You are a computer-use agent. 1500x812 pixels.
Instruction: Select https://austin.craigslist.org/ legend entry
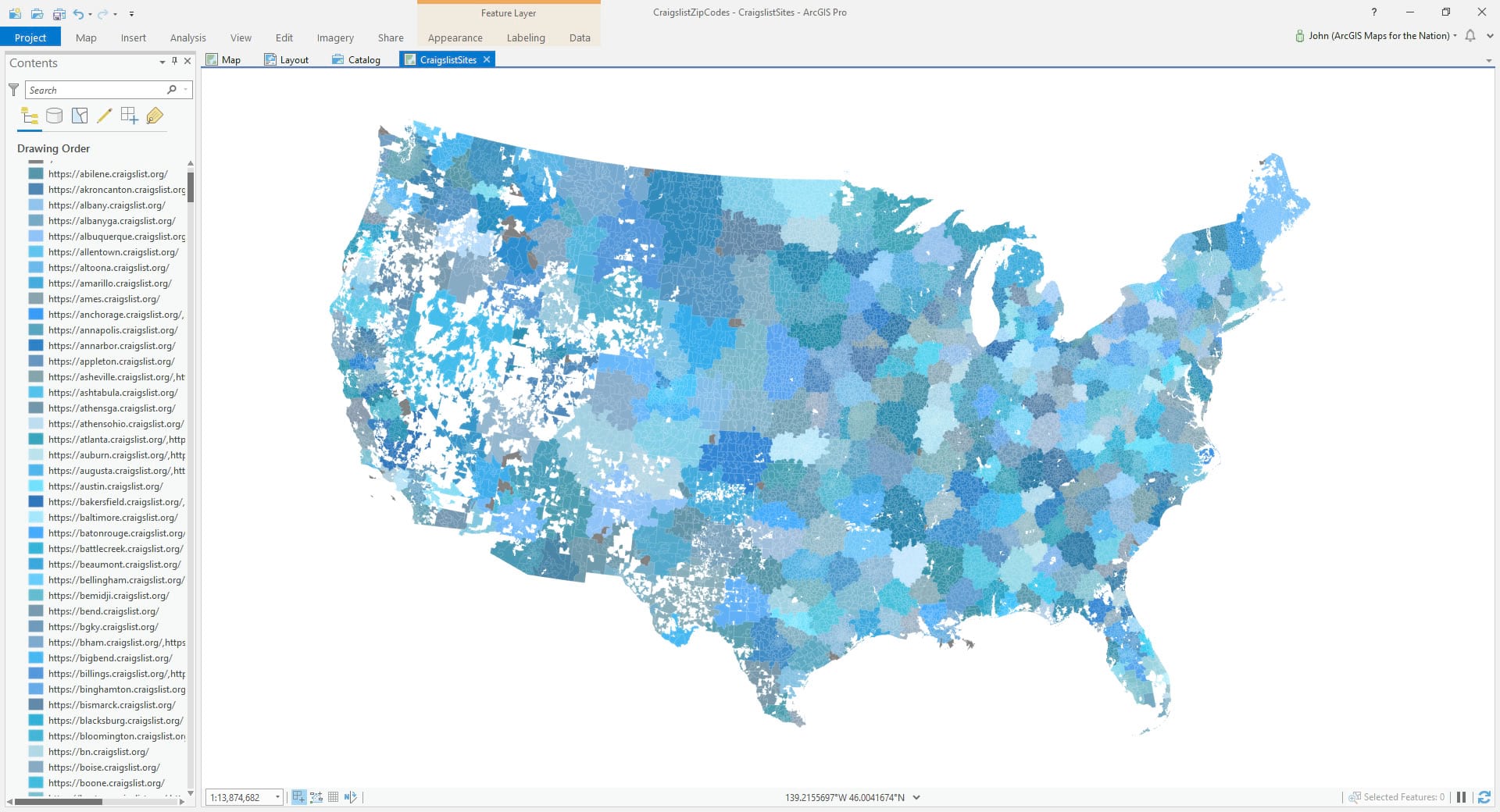(x=105, y=486)
